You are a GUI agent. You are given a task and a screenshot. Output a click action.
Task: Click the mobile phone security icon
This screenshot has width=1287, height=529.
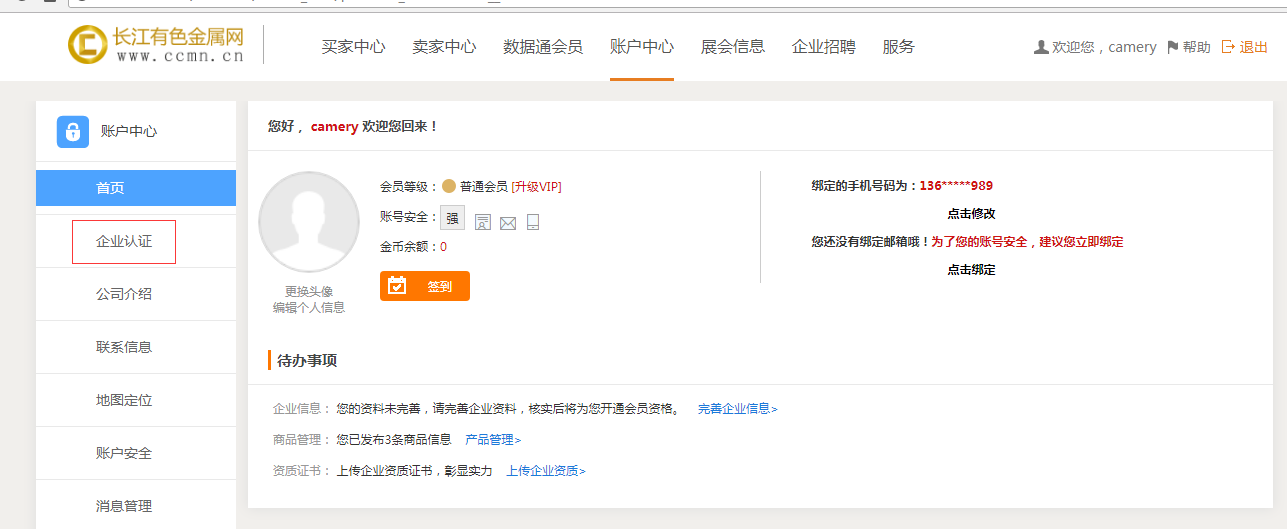[x=533, y=222]
